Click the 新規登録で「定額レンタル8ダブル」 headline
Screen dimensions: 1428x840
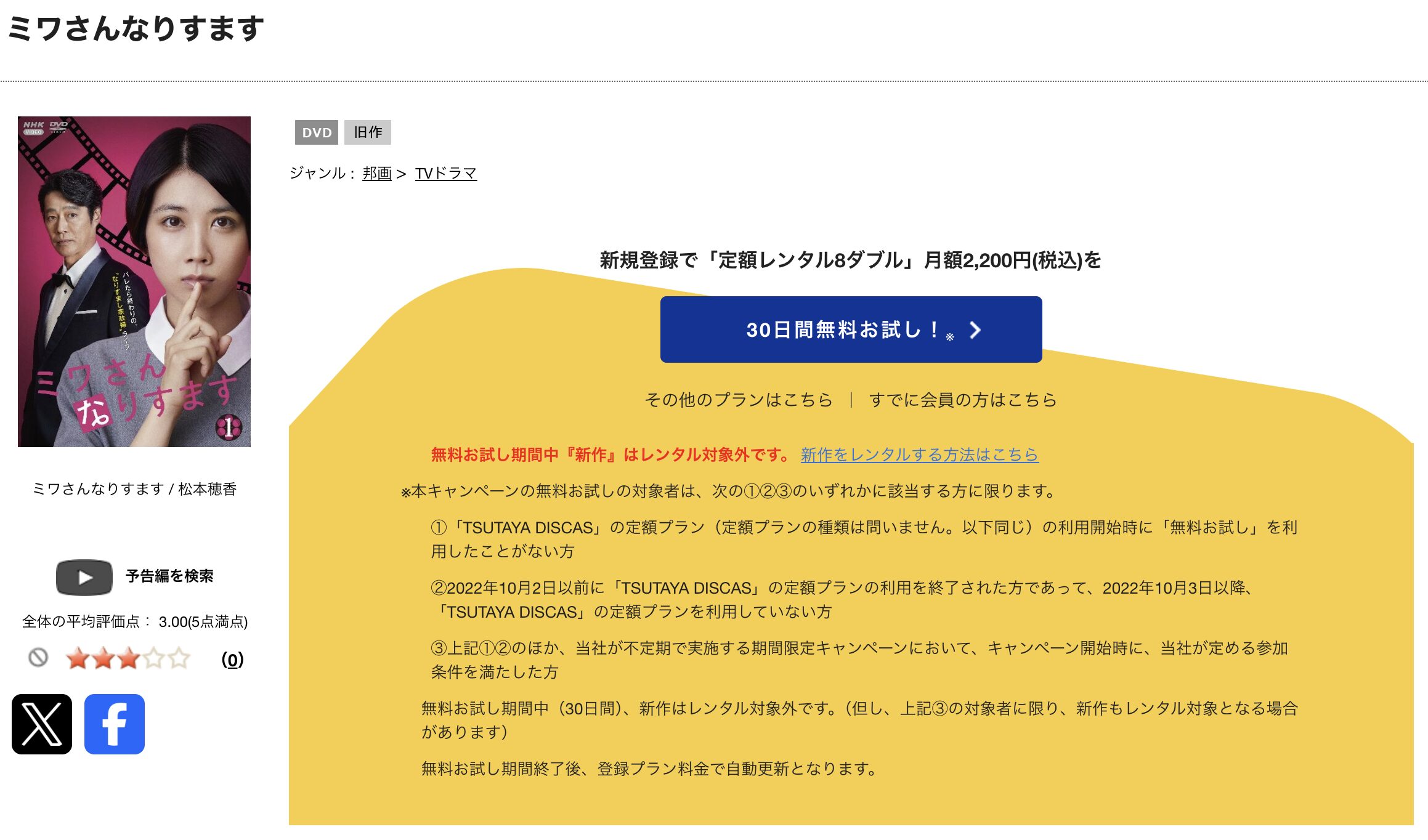click(851, 260)
